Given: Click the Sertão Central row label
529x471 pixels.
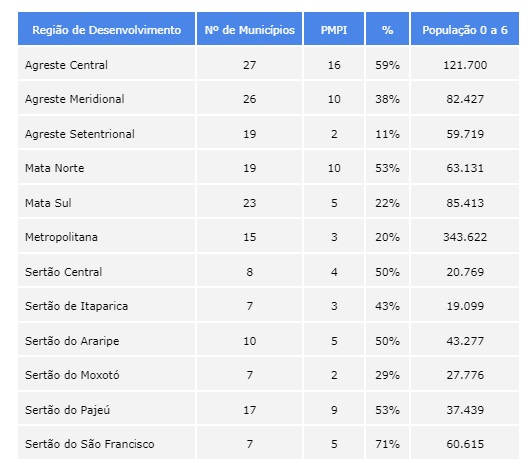Looking at the screenshot, I should (x=63, y=272).
